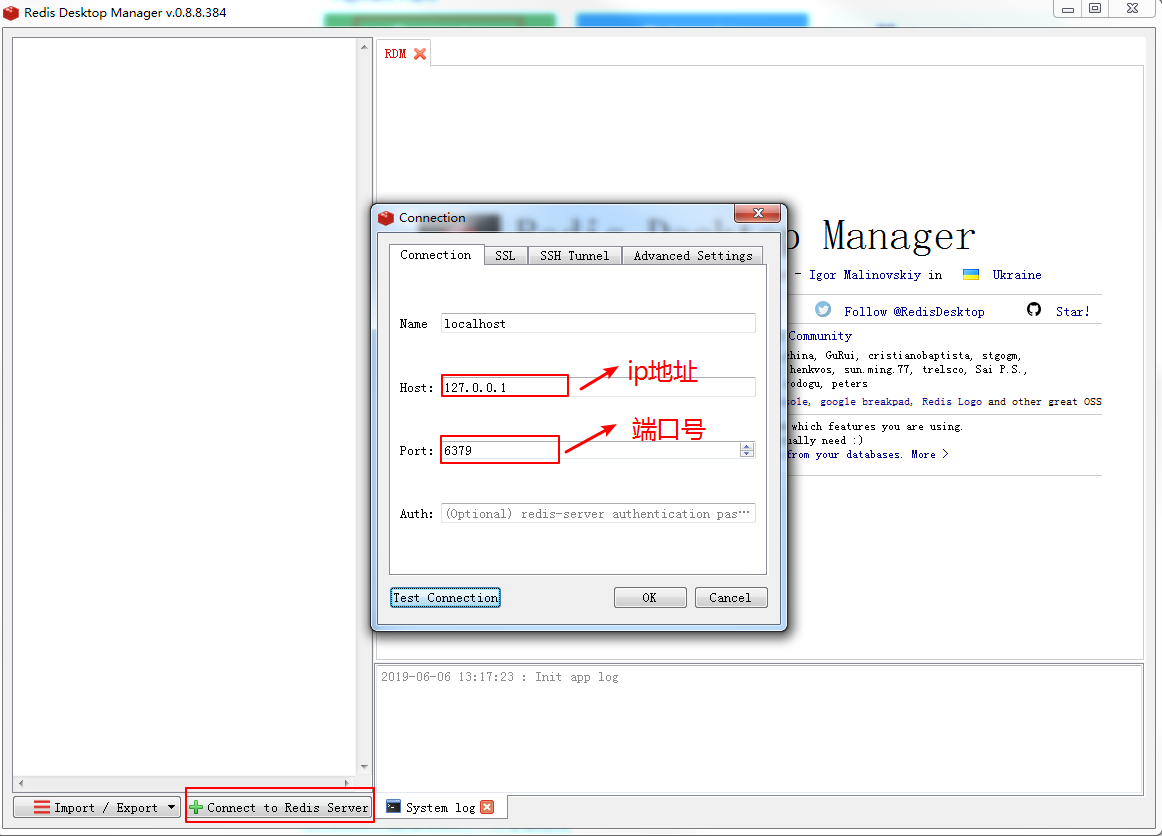
Task: Close the RDM tab with red X
Action: [419, 54]
